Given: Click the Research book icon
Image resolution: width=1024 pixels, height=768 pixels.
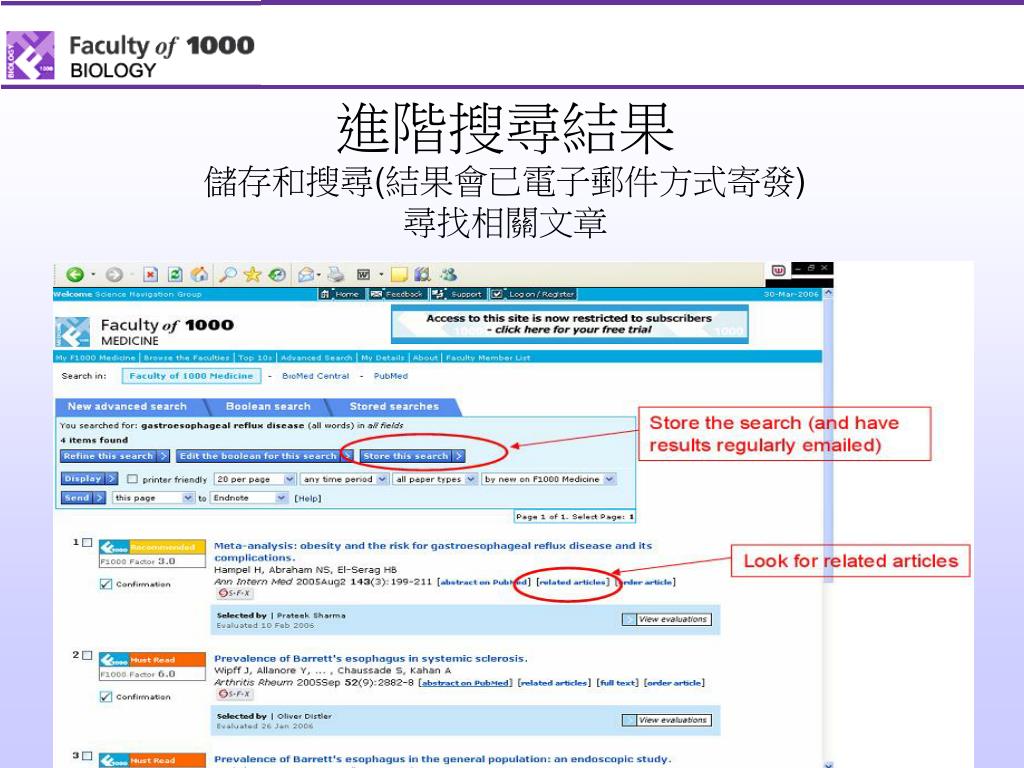Looking at the screenshot, I should click(423, 274).
